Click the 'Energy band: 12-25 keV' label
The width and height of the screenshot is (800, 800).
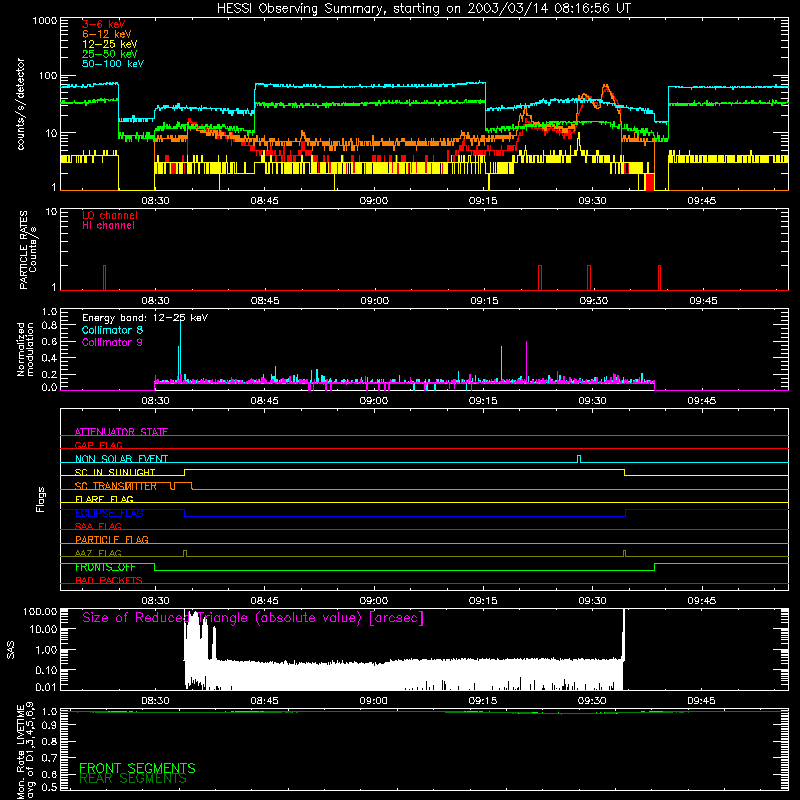(145, 318)
